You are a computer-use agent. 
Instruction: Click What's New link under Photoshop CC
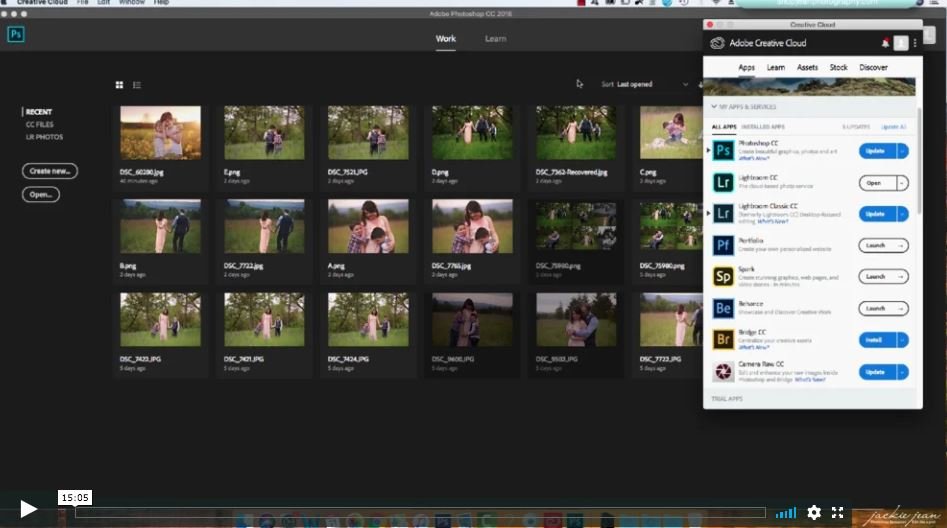[754, 158]
